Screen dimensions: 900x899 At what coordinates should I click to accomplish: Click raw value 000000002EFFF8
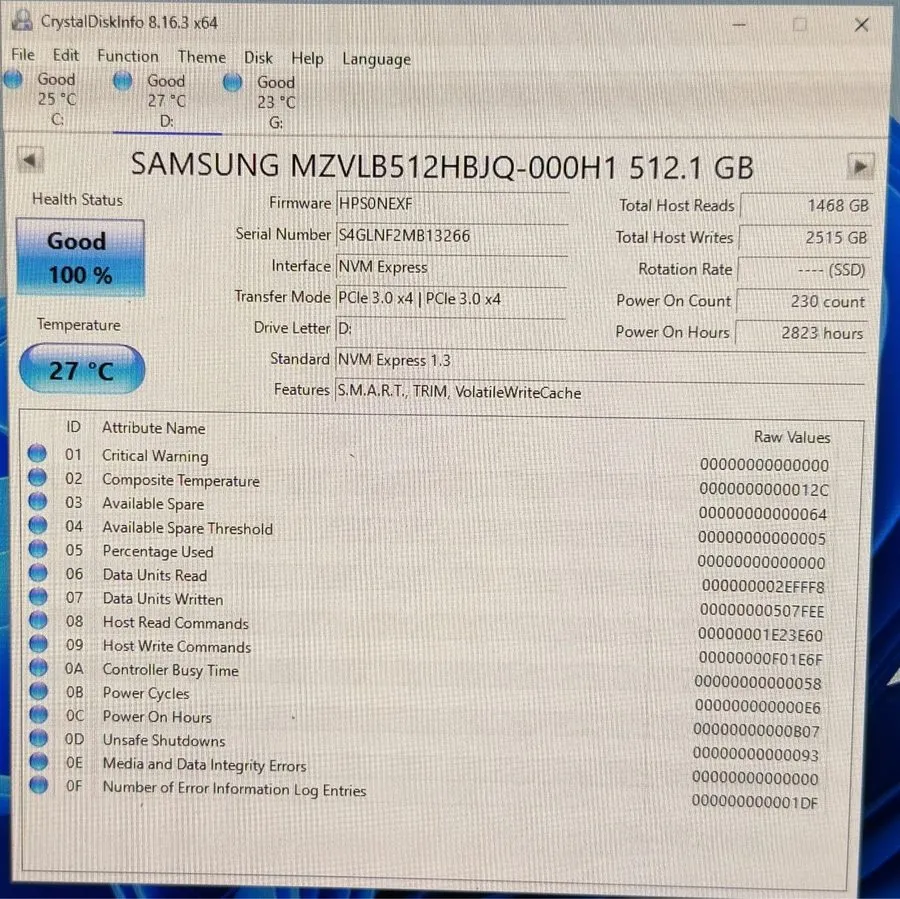pos(763,587)
